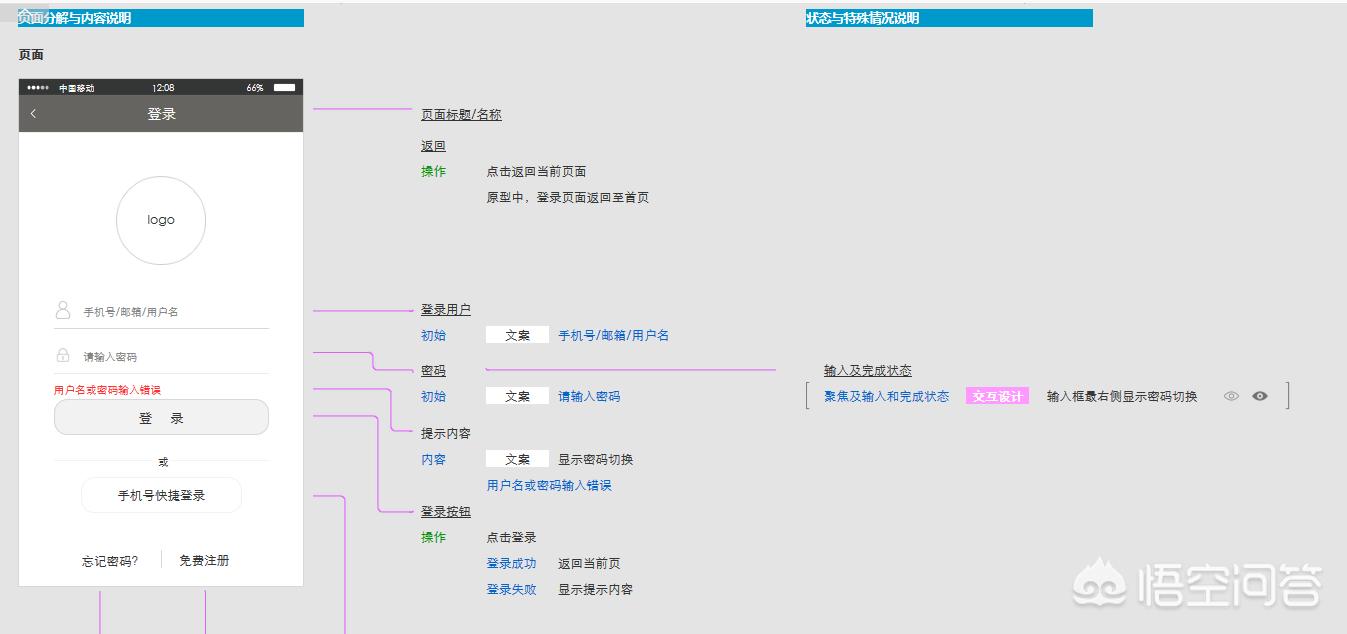The width and height of the screenshot is (1347, 634).
Task: Select the 密码 annotation heading
Action: coord(433,371)
